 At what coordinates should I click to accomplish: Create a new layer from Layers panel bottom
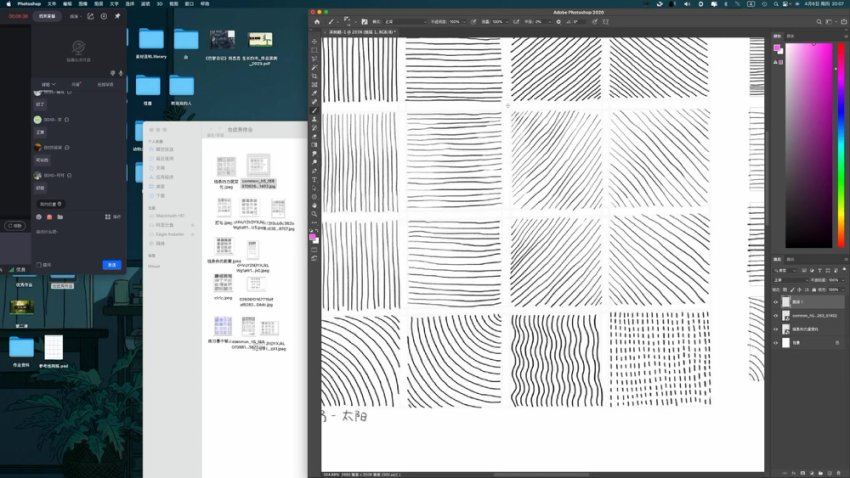click(829, 473)
